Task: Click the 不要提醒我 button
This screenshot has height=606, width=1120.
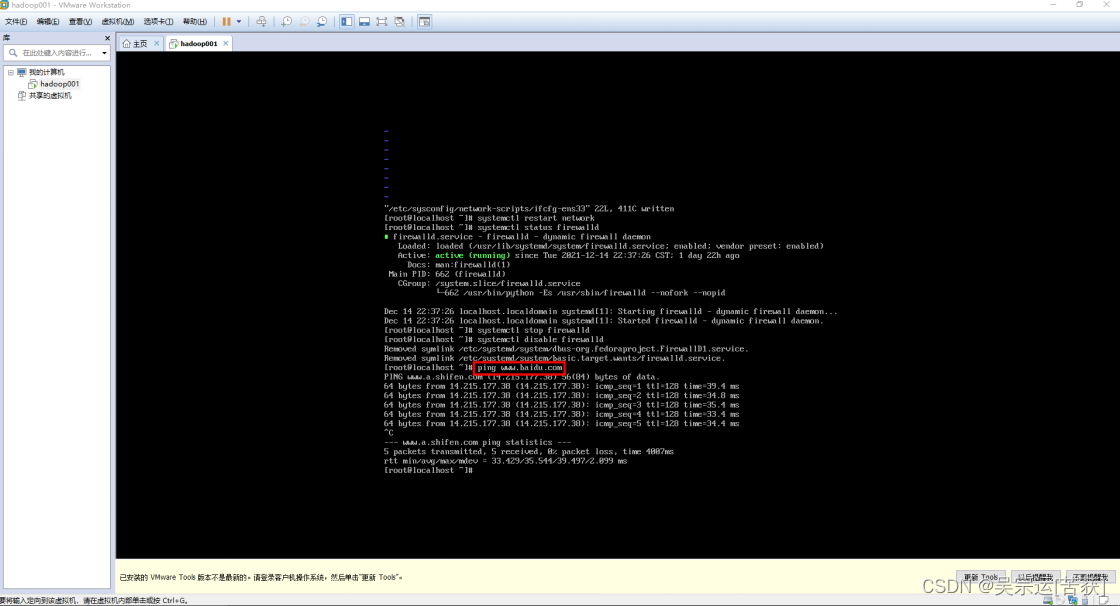Action: 1091,577
